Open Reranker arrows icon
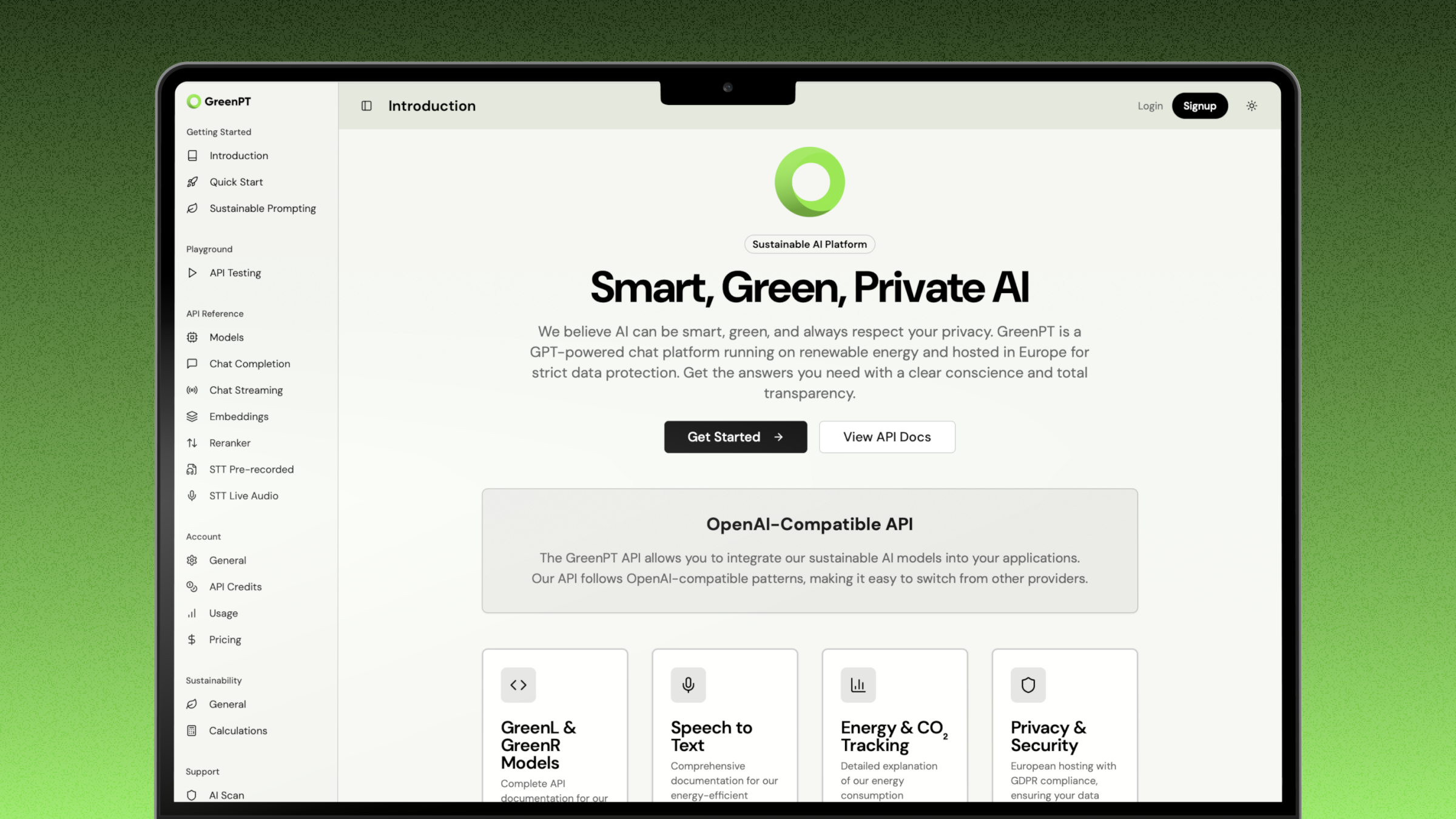This screenshot has width=1456, height=819. coord(192,443)
